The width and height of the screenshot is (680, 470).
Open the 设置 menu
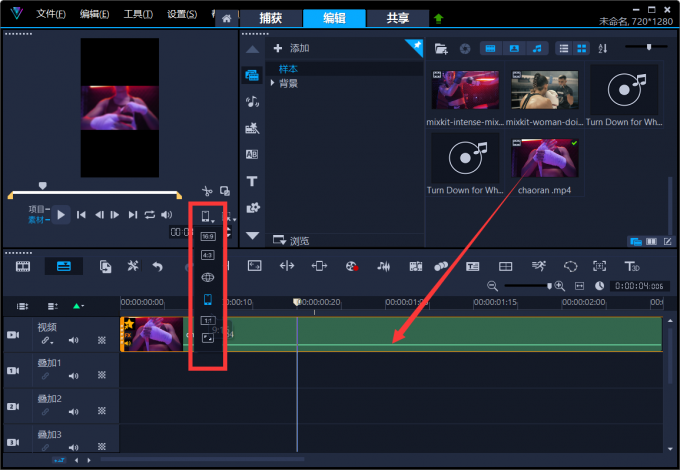coord(182,14)
